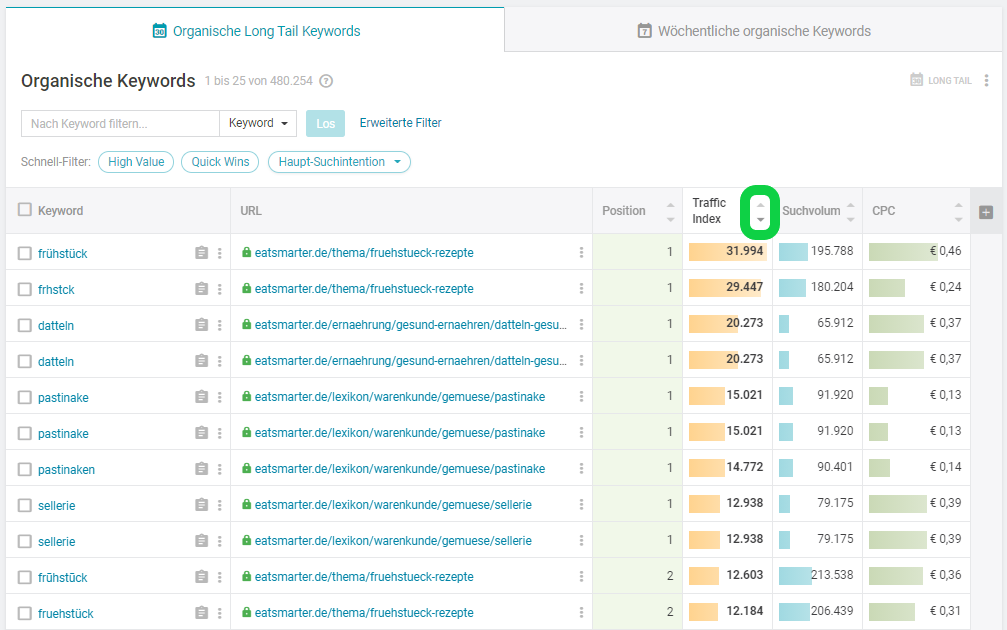Add a column with the plus icon
This screenshot has width=1007, height=630.
tap(986, 212)
